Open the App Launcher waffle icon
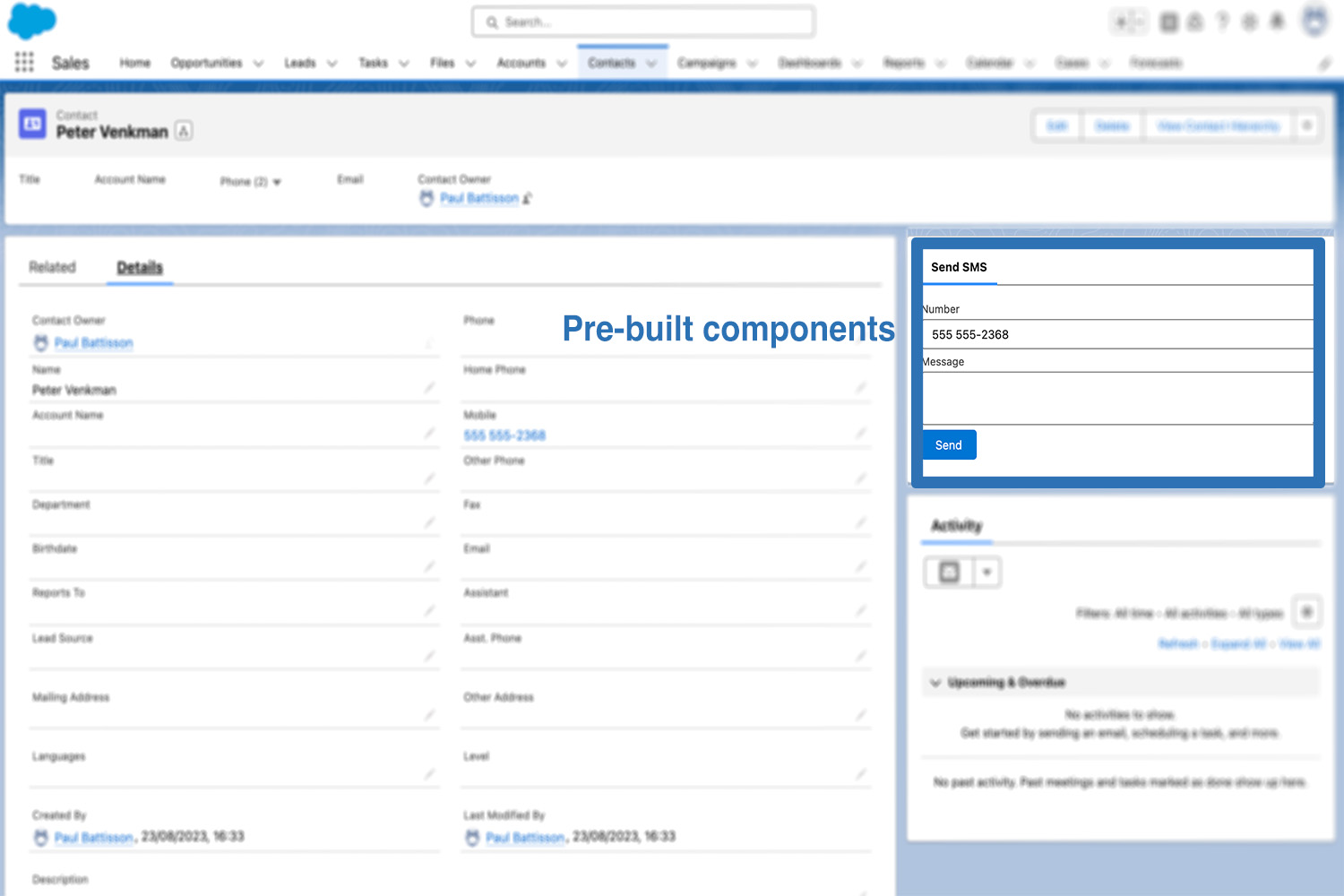The width and height of the screenshot is (1344, 896). (23, 63)
